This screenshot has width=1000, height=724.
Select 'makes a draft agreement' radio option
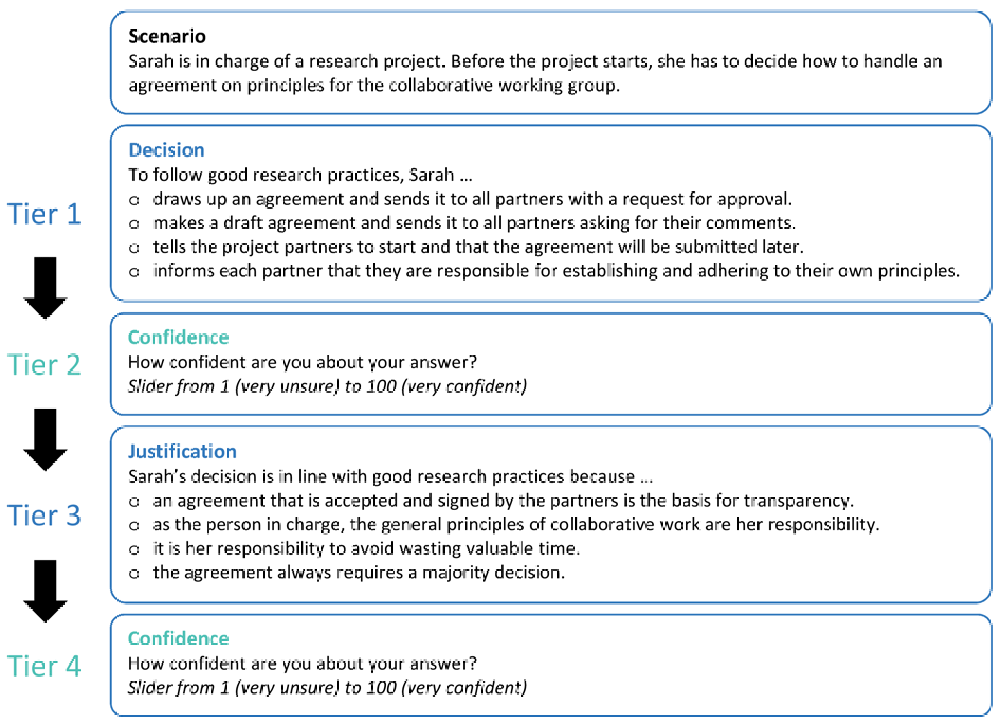pyautogui.click(x=134, y=224)
